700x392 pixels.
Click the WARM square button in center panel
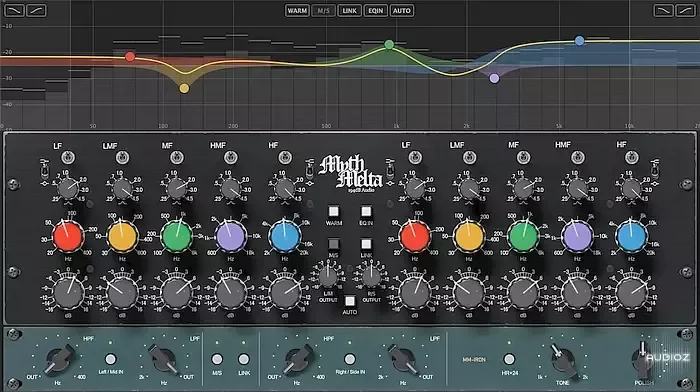(333, 211)
